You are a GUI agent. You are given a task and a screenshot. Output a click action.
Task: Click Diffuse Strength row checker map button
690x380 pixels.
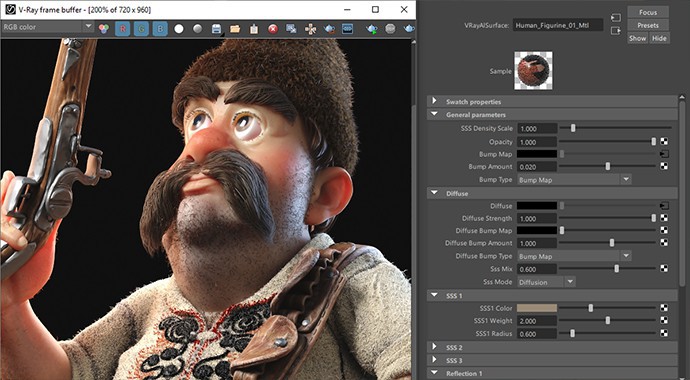[664, 218]
